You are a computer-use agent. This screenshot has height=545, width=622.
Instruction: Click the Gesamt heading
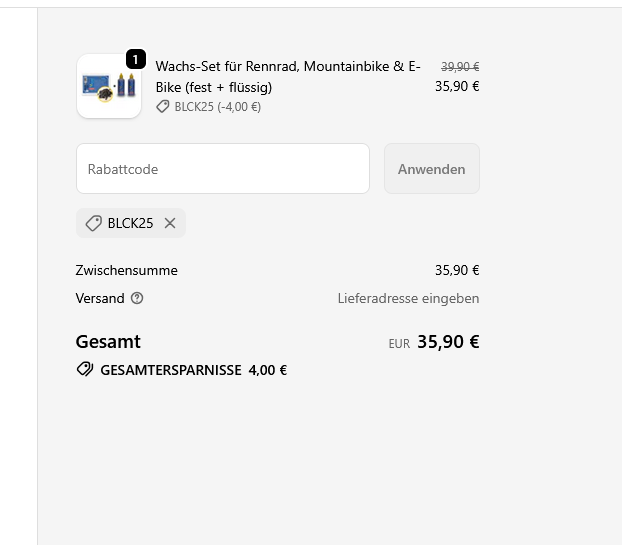[x=108, y=341]
